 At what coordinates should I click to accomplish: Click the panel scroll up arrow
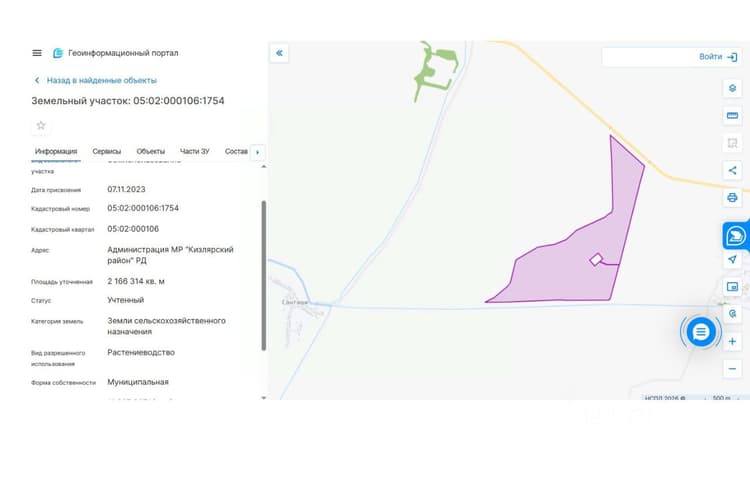click(264, 166)
